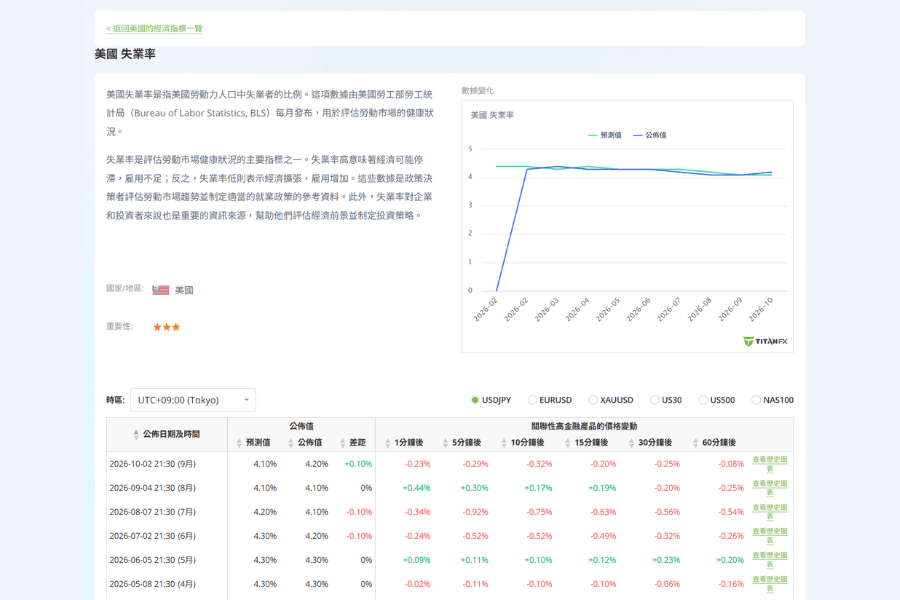This screenshot has height=600, width=900.
Task: Click the TitanFX logo in chart
Action: tap(765, 342)
